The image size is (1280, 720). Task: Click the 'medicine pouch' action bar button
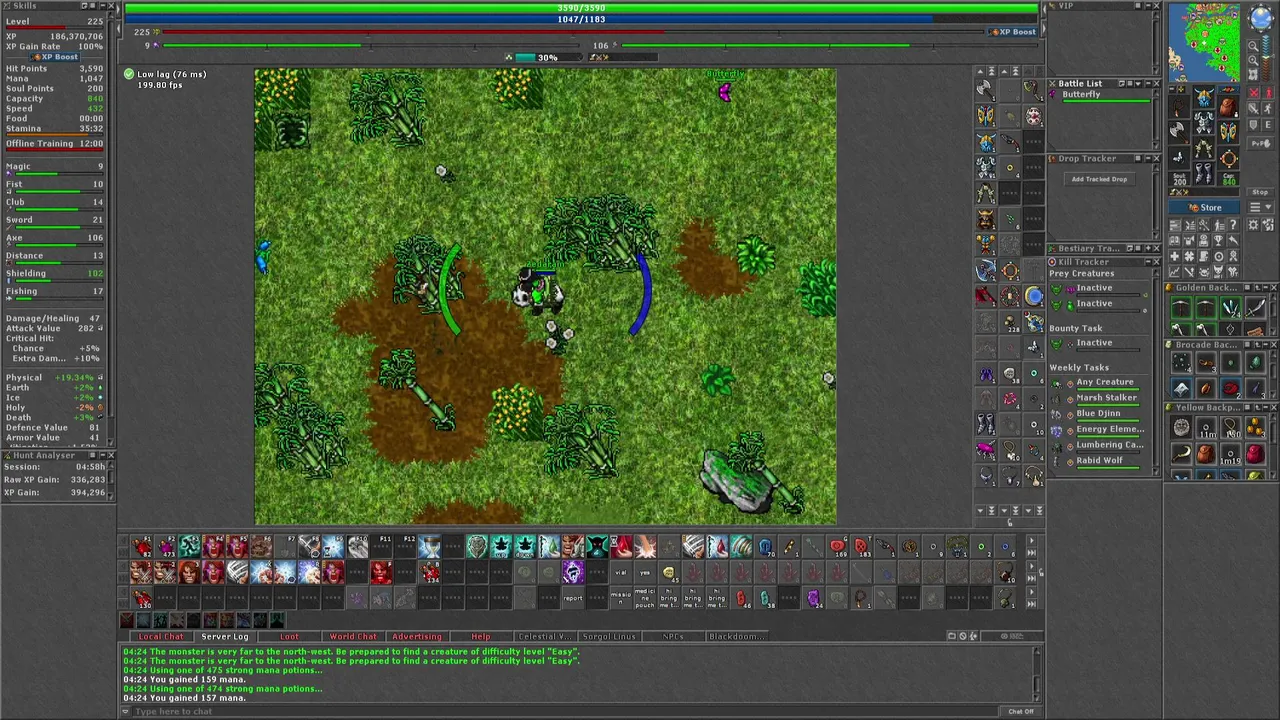[645, 598]
